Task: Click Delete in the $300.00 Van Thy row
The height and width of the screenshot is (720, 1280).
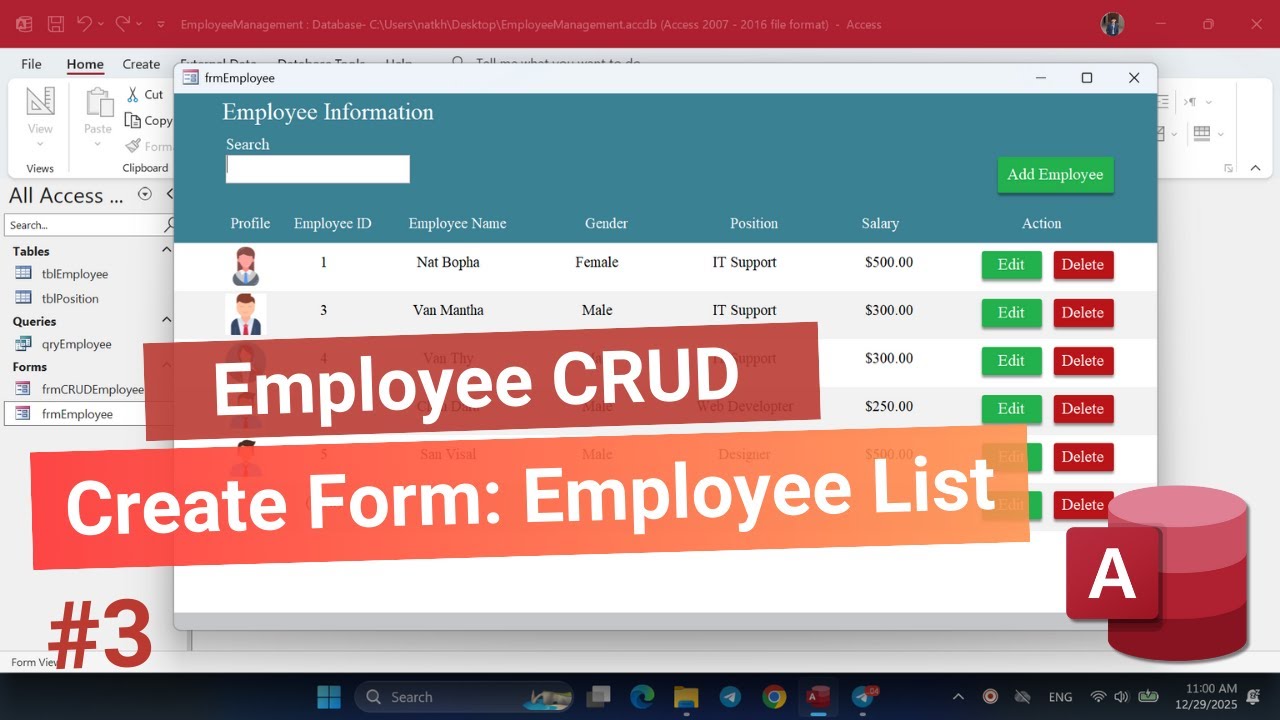Action: 1083,361
